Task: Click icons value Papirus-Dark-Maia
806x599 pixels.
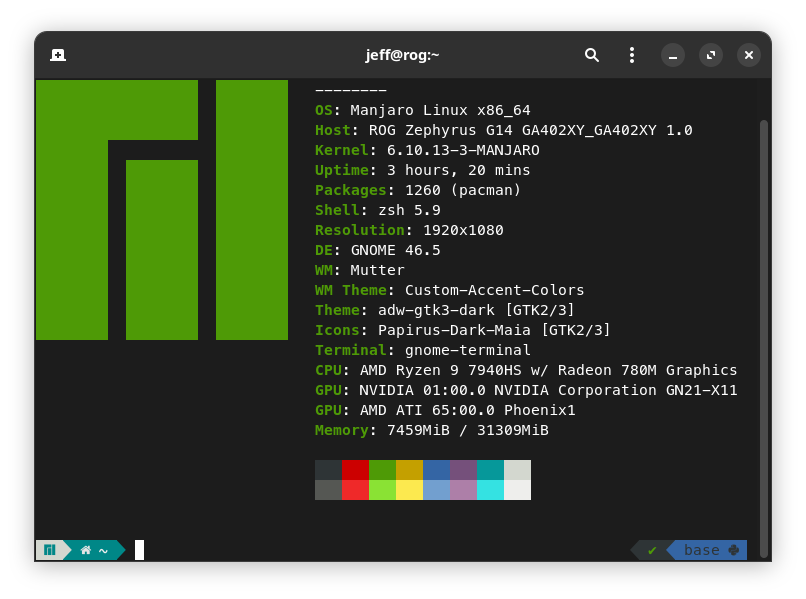Action: tap(454, 330)
